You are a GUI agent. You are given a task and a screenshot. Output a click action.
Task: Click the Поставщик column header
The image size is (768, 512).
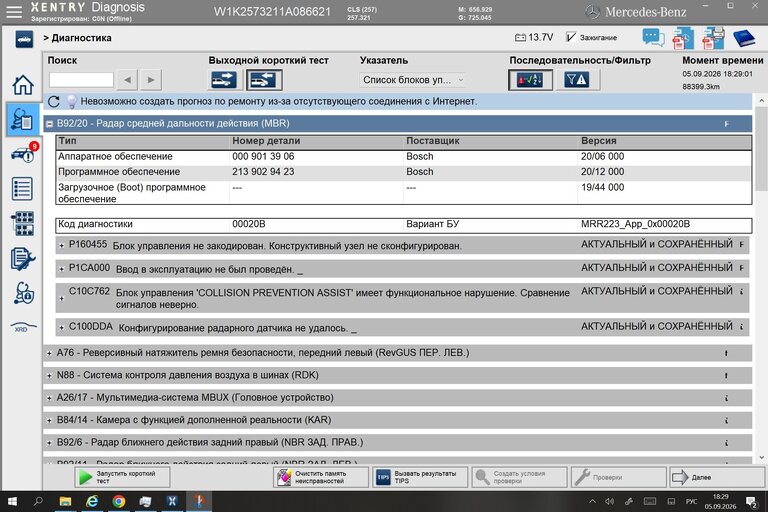432,141
